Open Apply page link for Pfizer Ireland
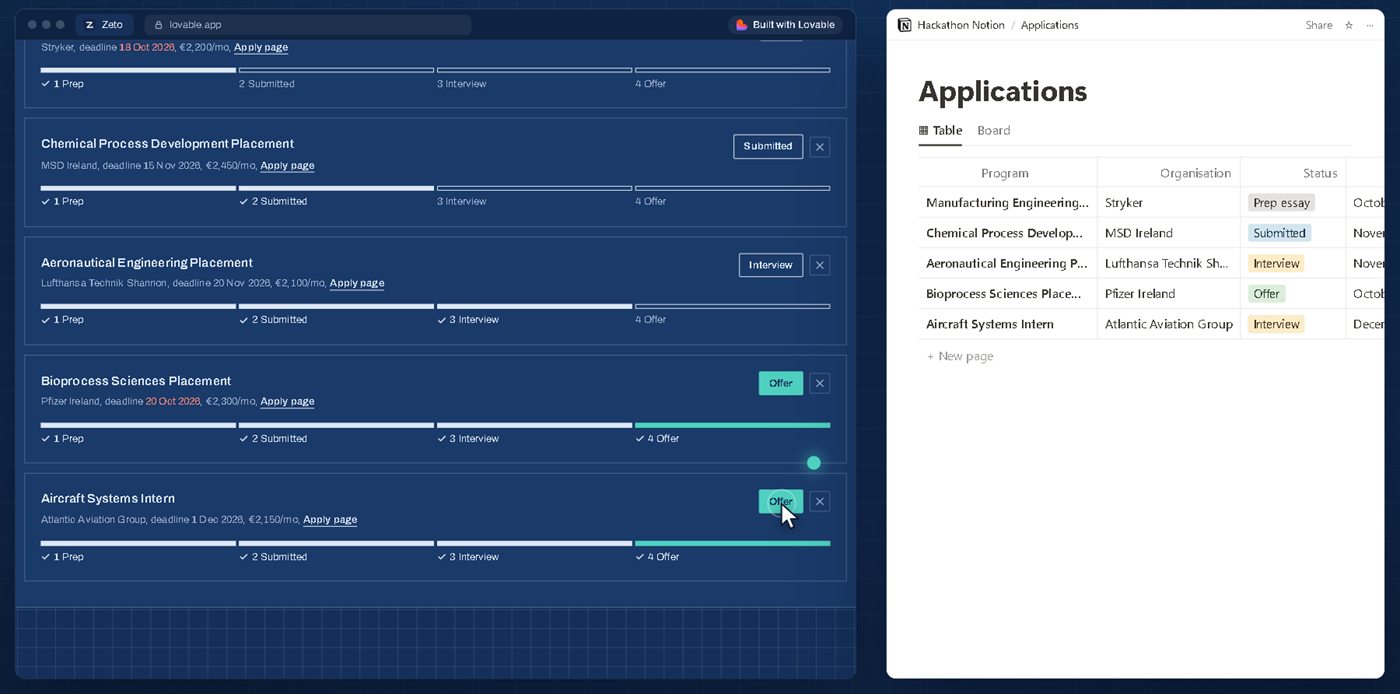 [287, 401]
